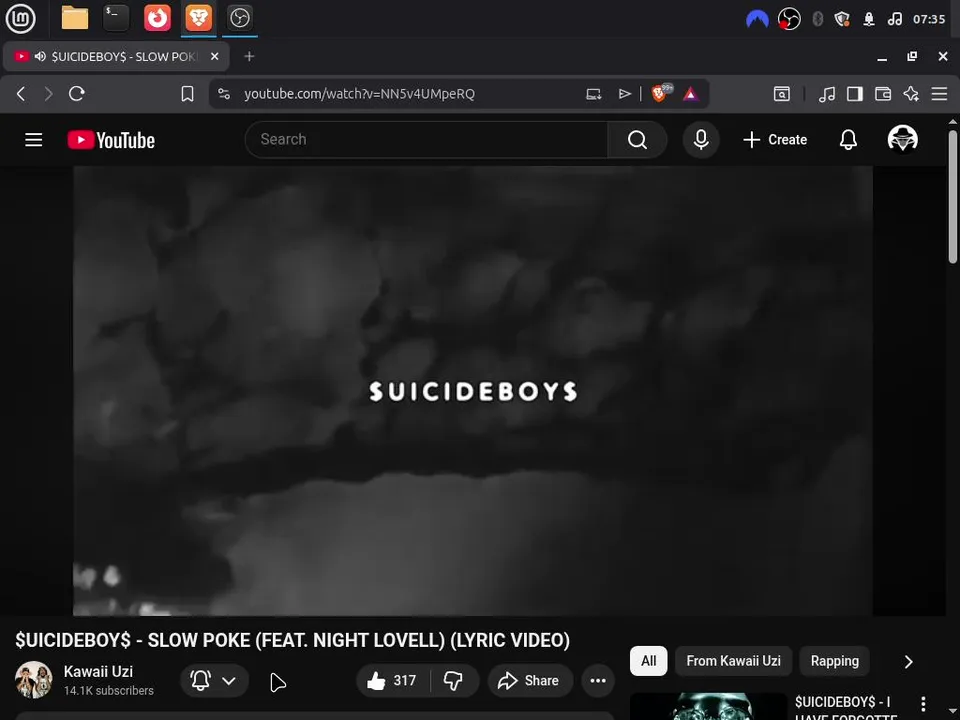Click the URL youtube.com/watch address field

(359, 94)
